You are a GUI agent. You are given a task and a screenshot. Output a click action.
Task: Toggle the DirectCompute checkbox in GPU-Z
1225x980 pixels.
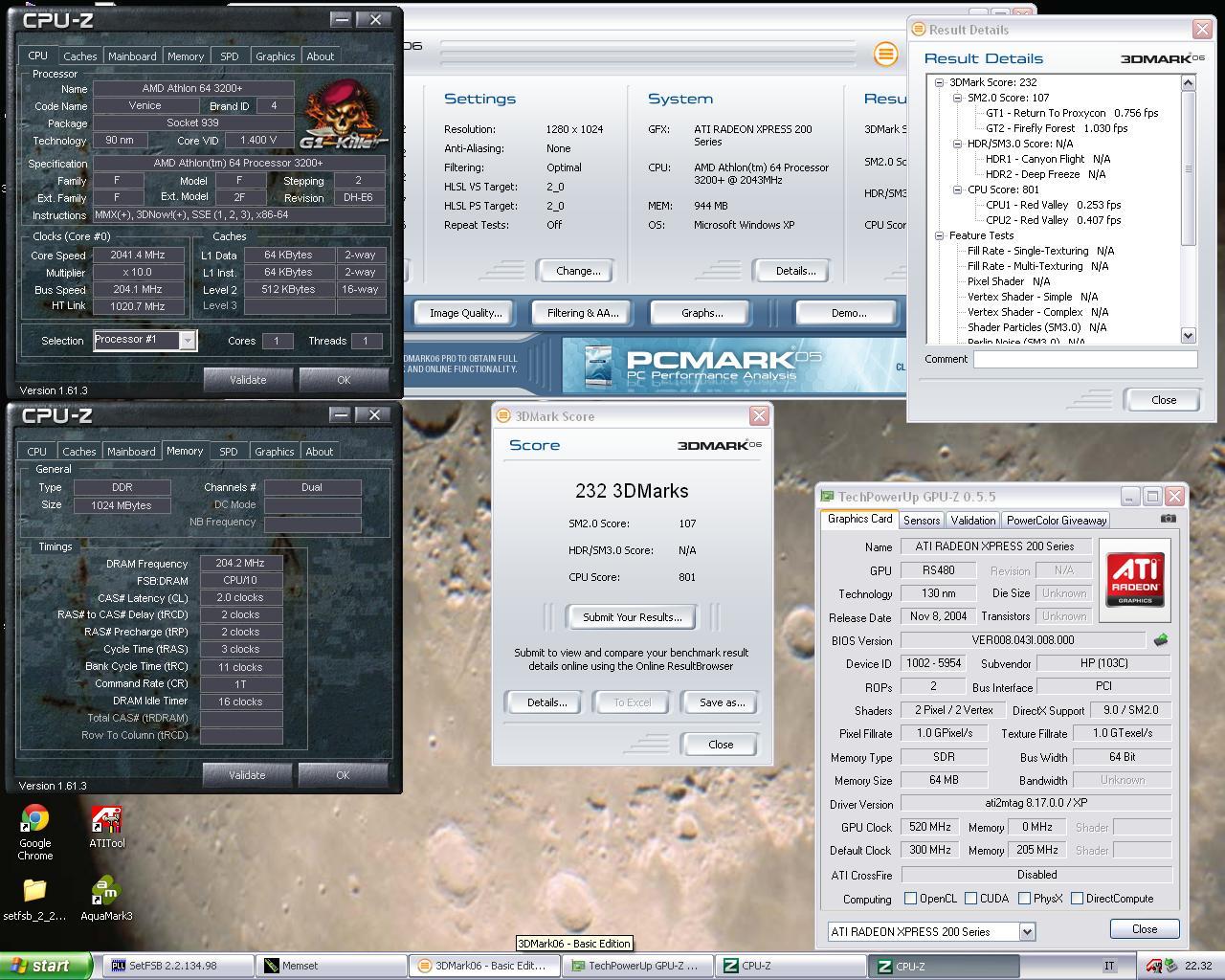pyautogui.click(x=1077, y=899)
